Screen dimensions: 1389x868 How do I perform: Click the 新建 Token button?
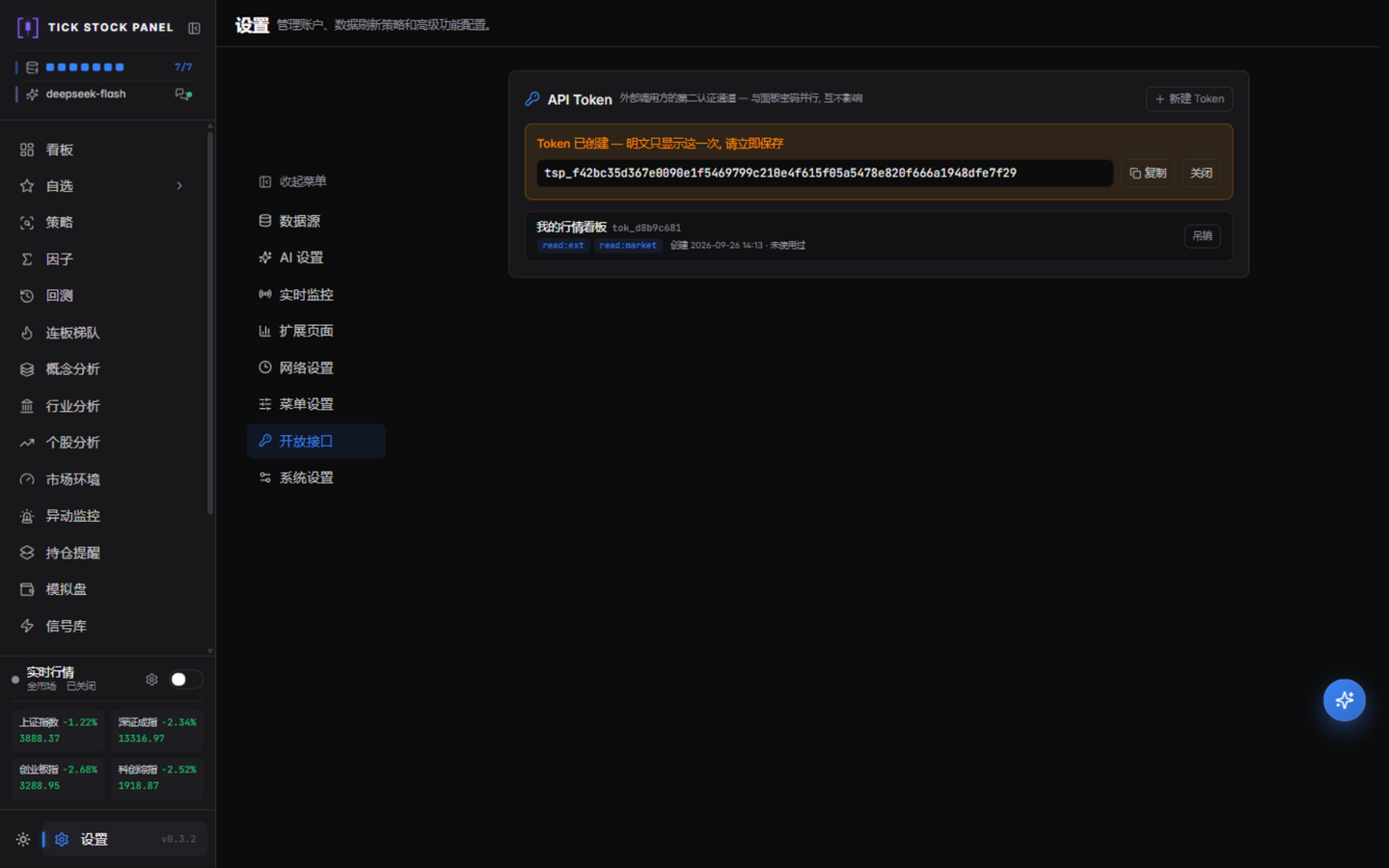(x=1189, y=99)
